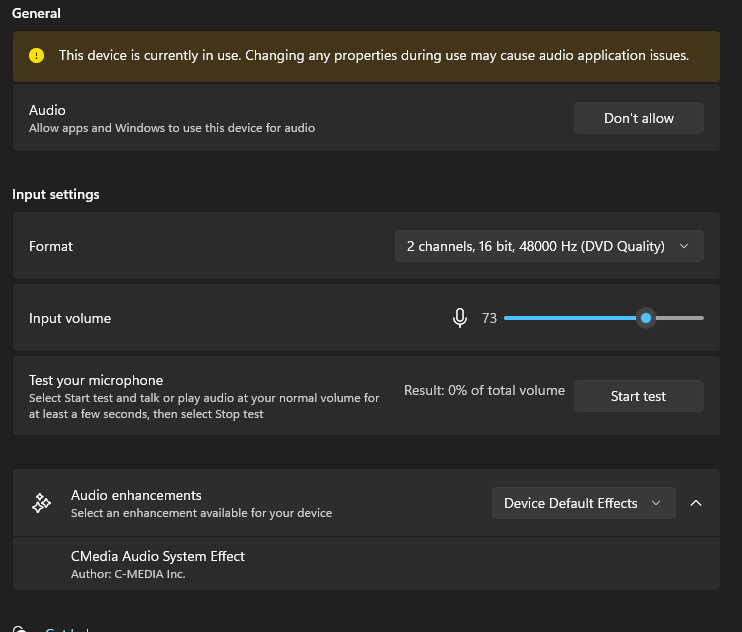Click the device in use warning message
The height and width of the screenshot is (632, 742).
tap(374, 56)
